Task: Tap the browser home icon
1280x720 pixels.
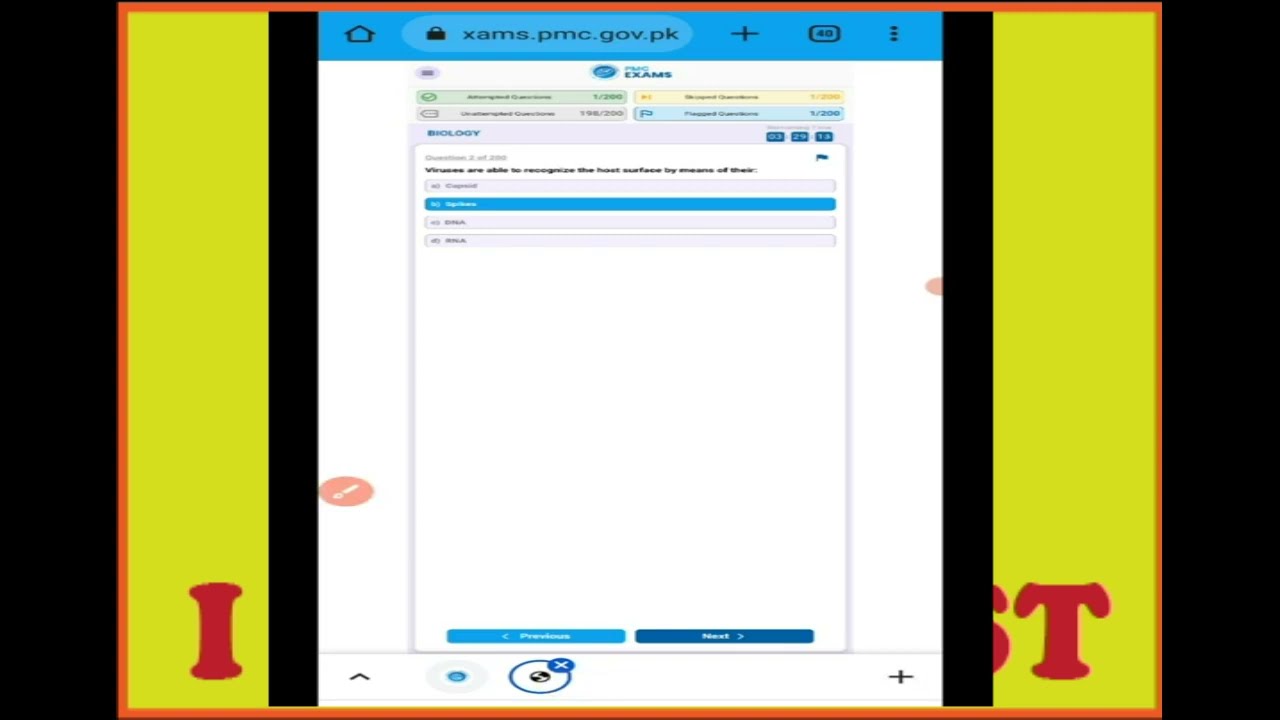Action: [360, 34]
